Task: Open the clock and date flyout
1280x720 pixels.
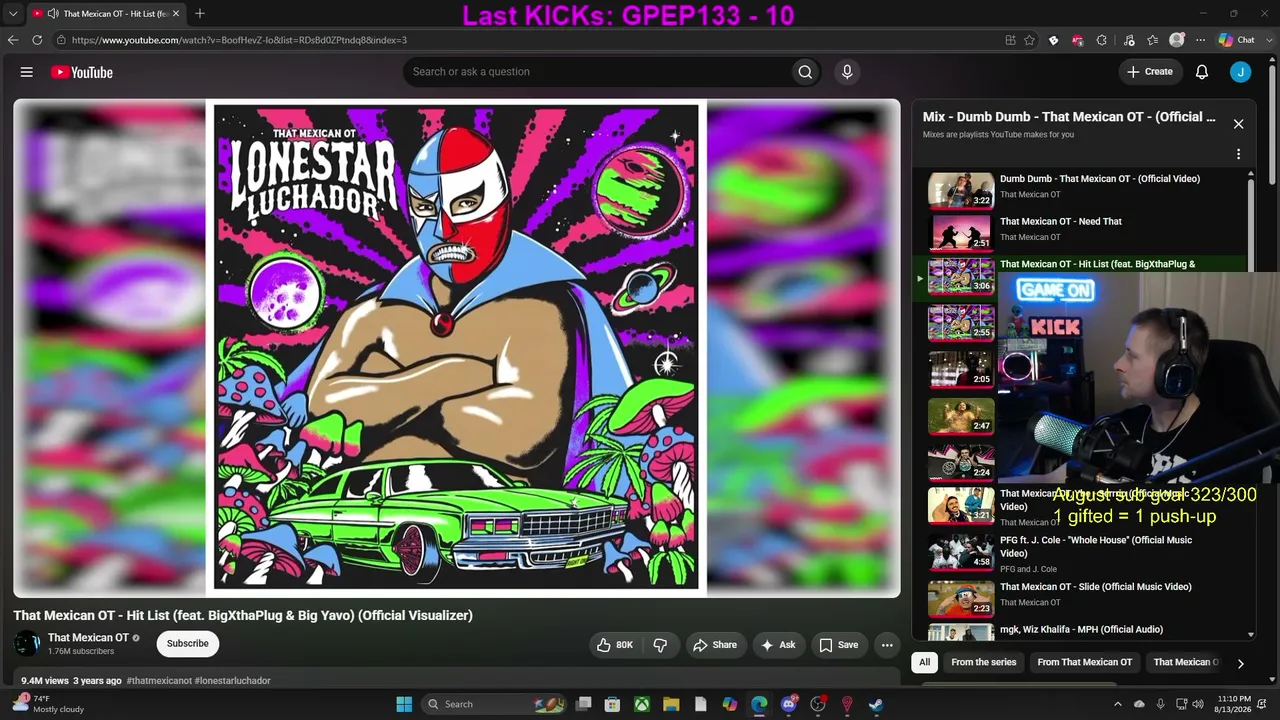Action: pos(1234,704)
